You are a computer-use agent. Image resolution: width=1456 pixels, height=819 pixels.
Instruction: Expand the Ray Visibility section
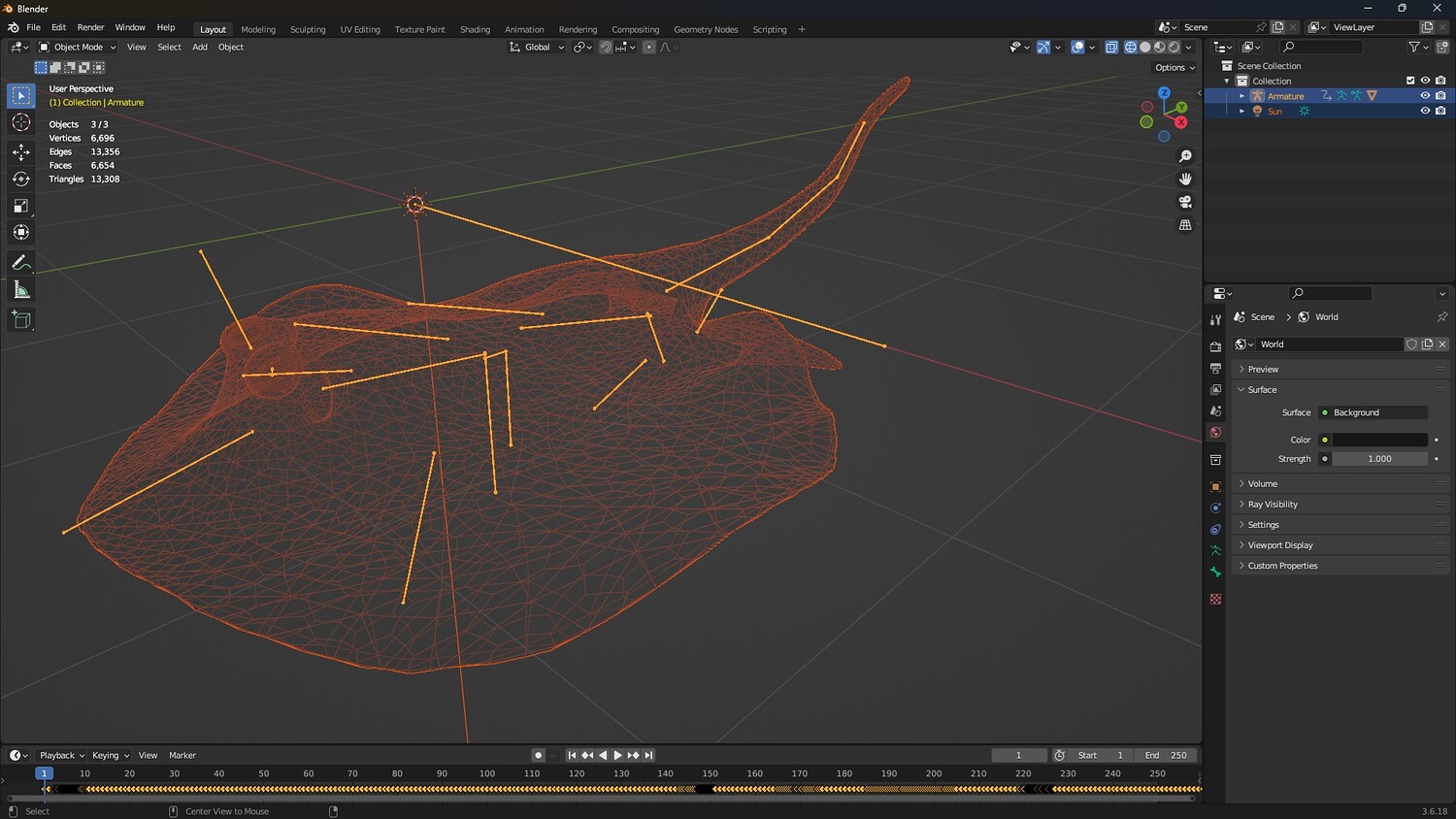click(1272, 505)
